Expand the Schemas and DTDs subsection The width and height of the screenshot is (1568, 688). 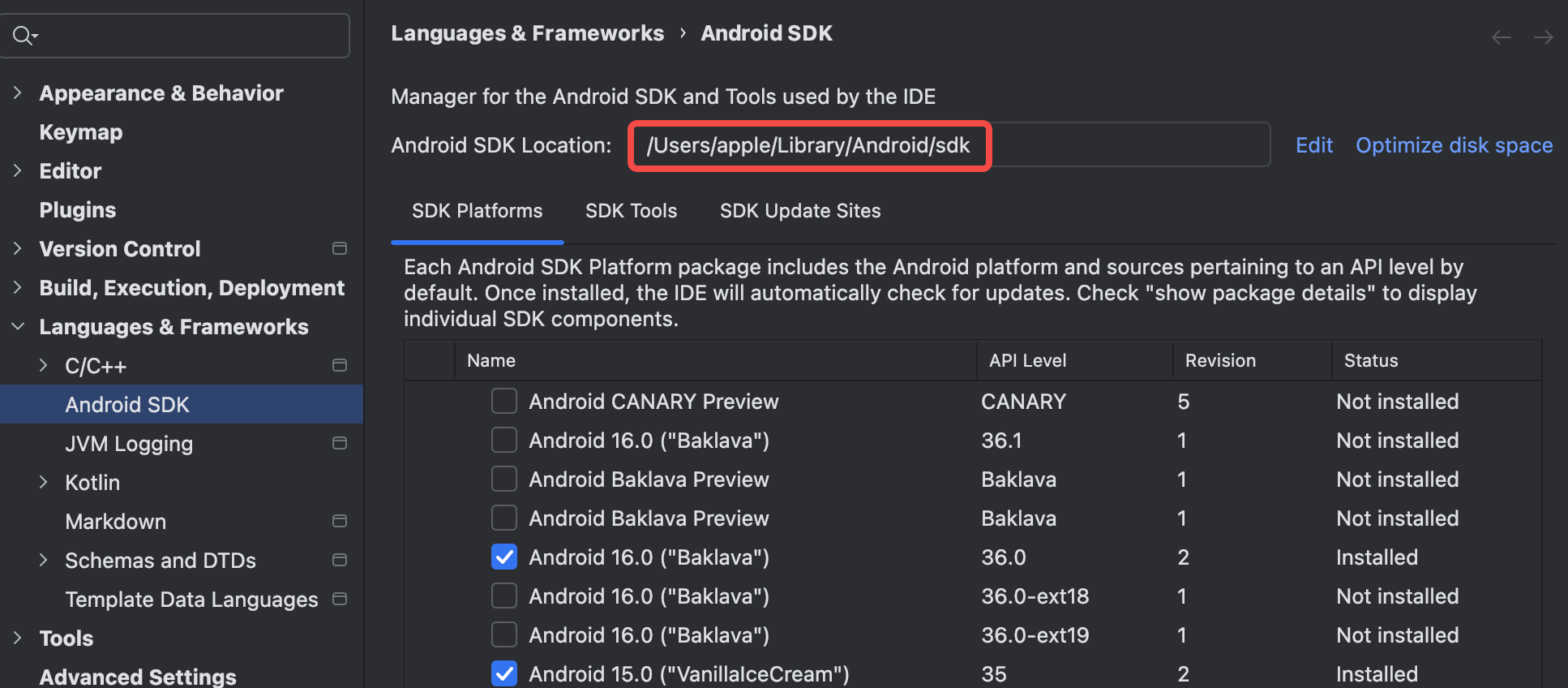point(43,560)
